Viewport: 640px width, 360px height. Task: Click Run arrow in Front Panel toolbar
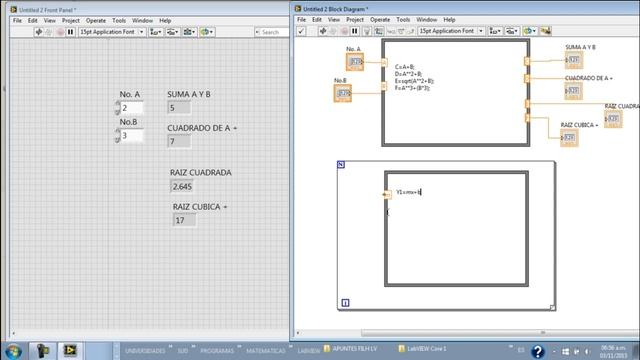pyautogui.click(x=39, y=32)
